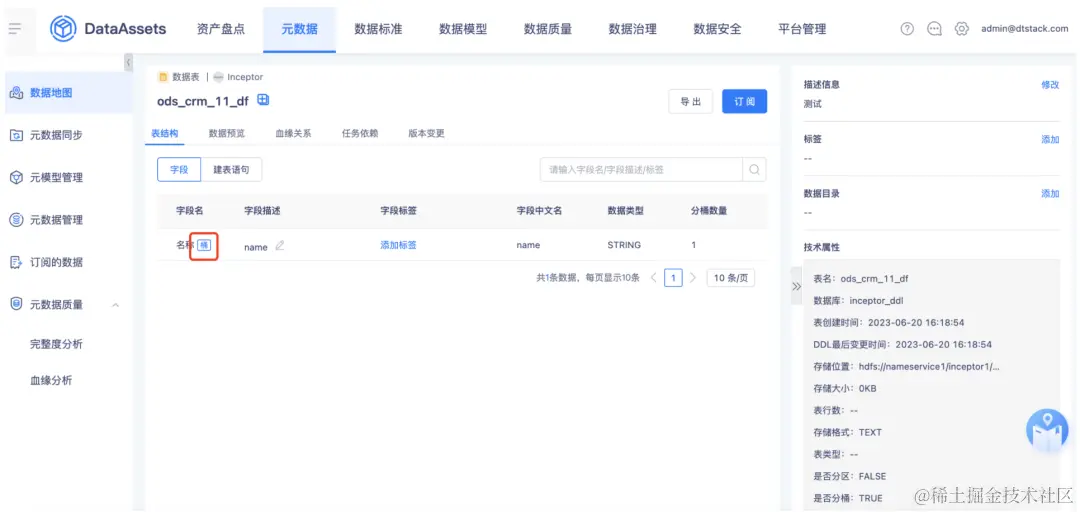Viewport: 1080px width, 512px height.
Task: Open the 元数据 top menu
Action: point(300,29)
